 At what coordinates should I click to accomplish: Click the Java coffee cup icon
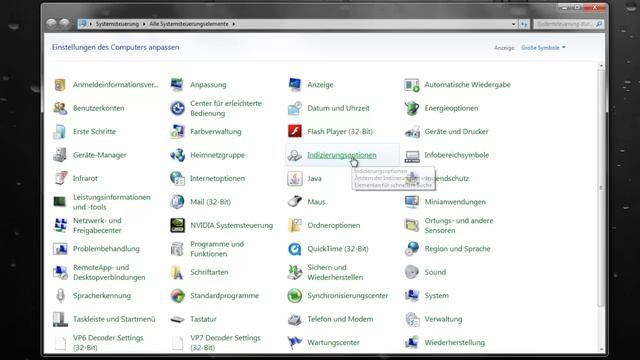click(294, 178)
